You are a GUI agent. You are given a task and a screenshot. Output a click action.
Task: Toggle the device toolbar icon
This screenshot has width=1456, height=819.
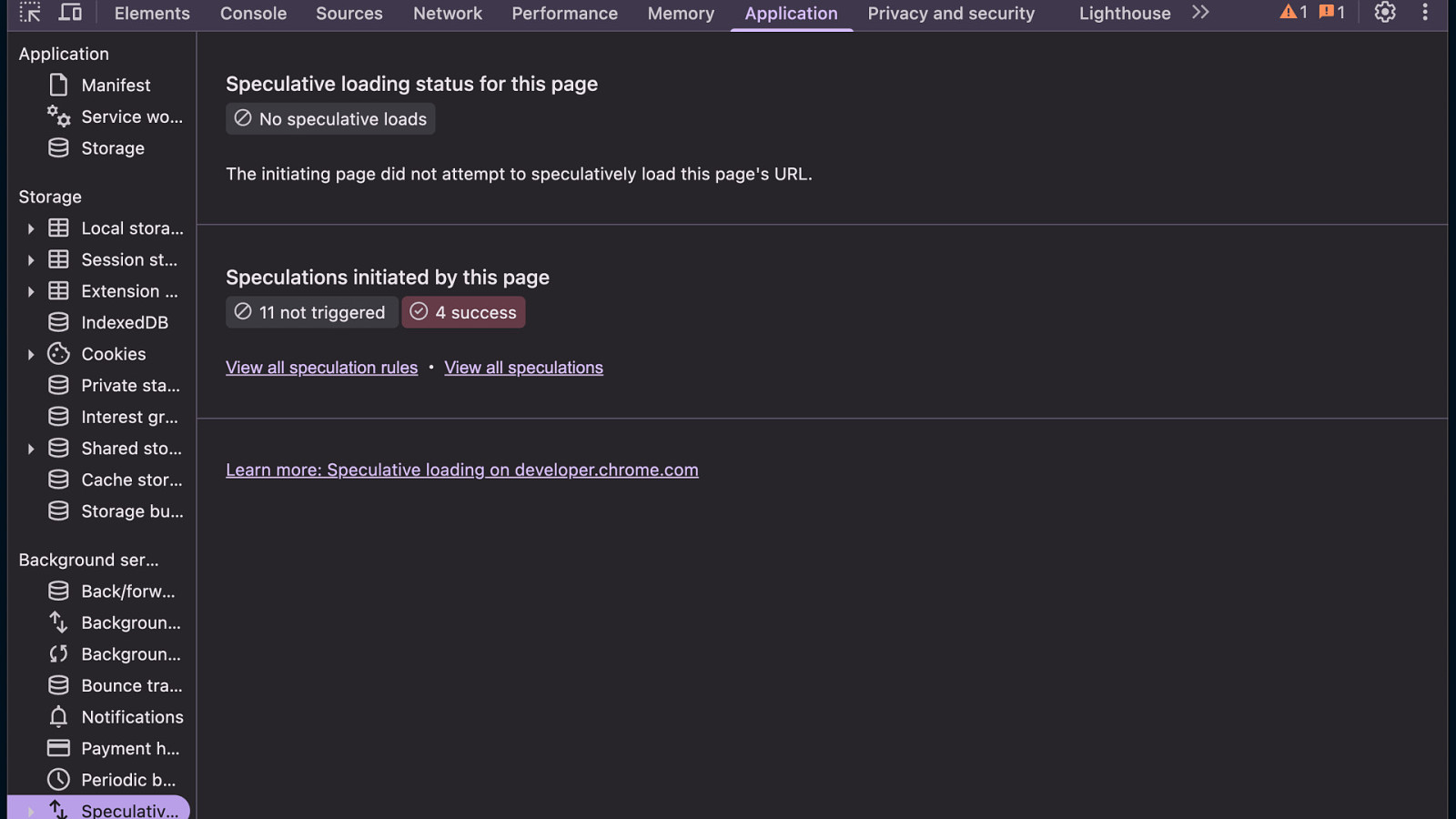click(x=70, y=13)
